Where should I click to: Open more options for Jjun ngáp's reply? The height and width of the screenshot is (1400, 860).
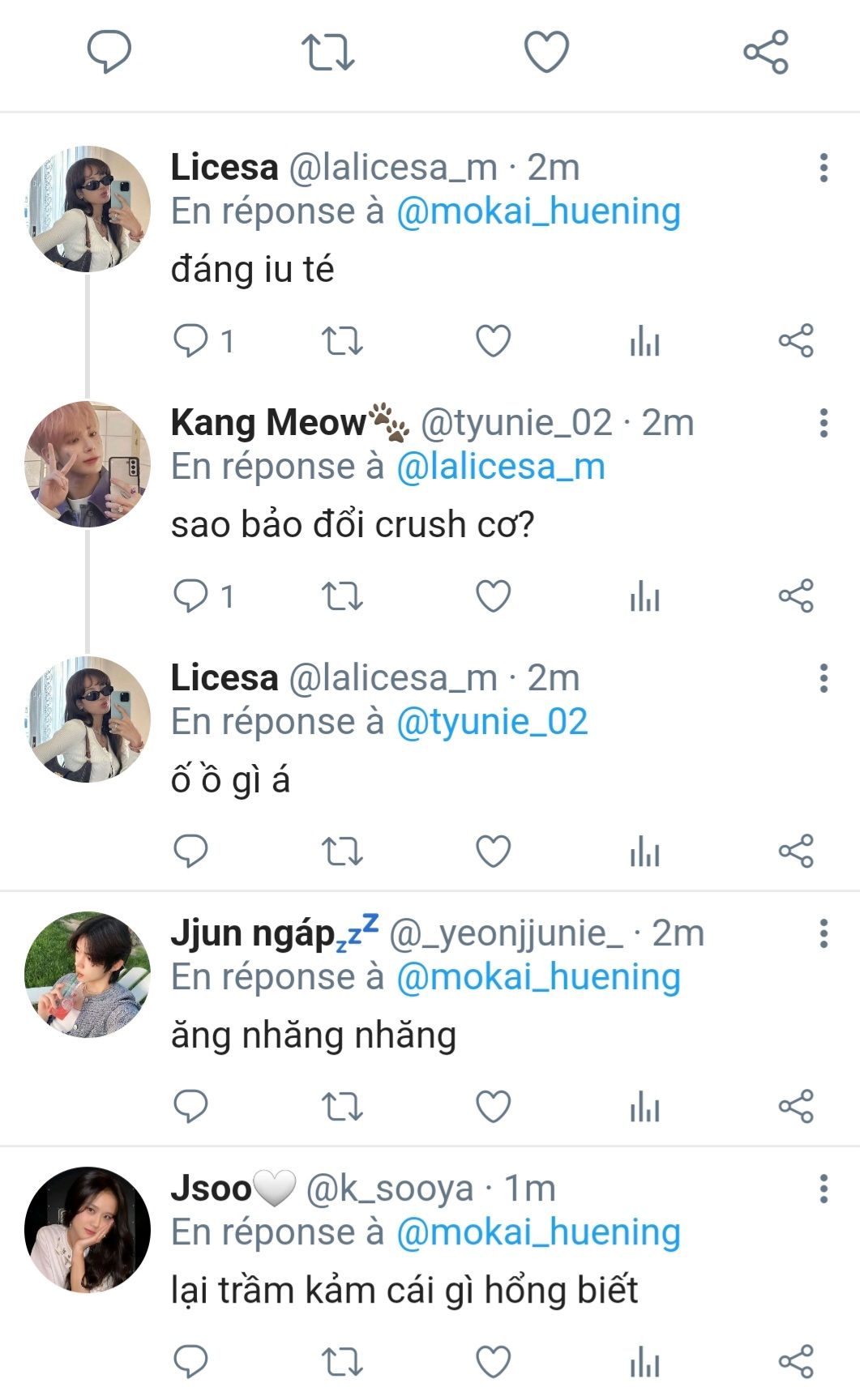coord(824,933)
